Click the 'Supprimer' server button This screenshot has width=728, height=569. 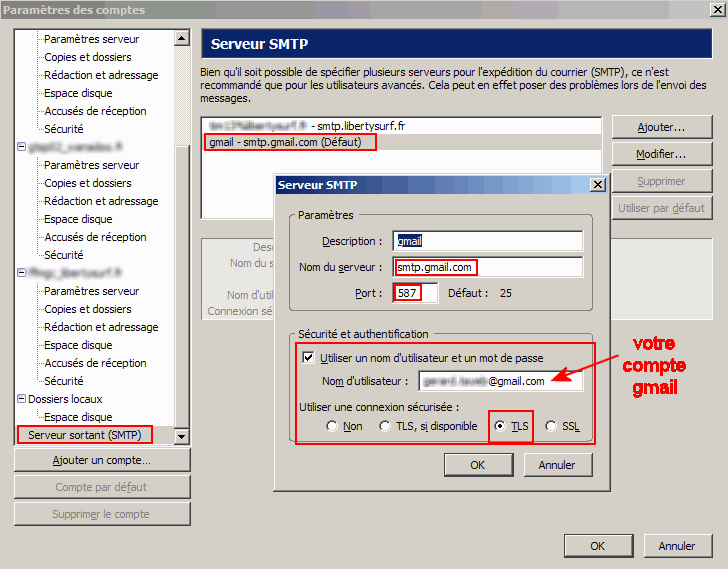[x=662, y=181]
